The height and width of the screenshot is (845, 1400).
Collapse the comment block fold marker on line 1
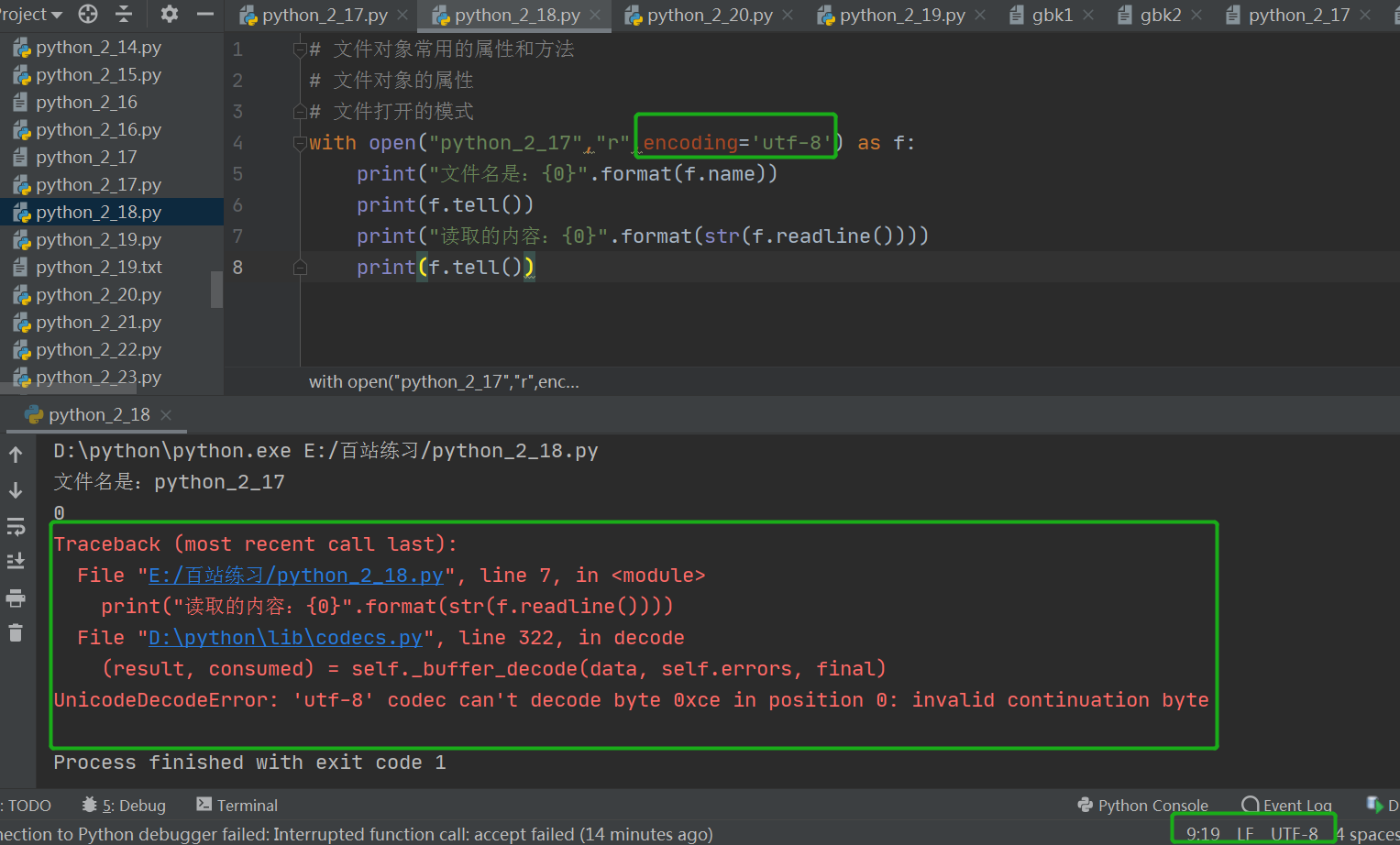point(300,49)
